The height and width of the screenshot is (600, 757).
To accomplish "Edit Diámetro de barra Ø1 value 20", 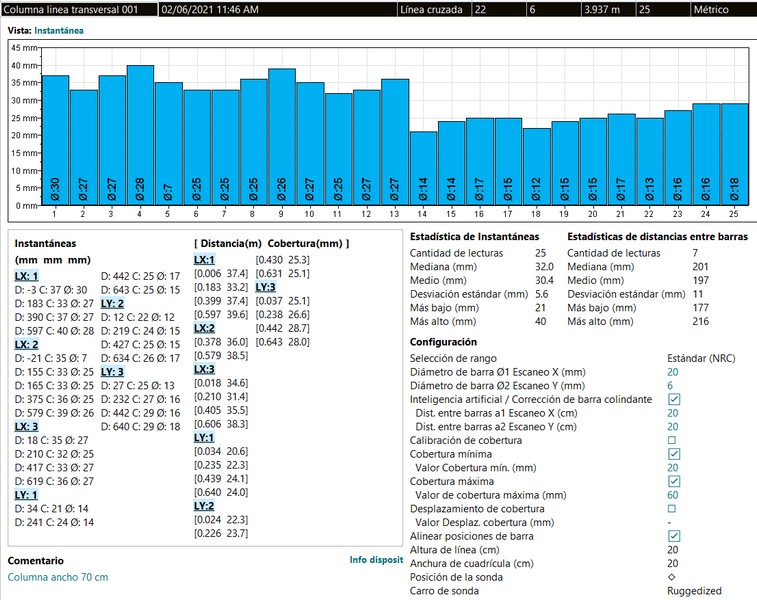I will coord(673,372).
